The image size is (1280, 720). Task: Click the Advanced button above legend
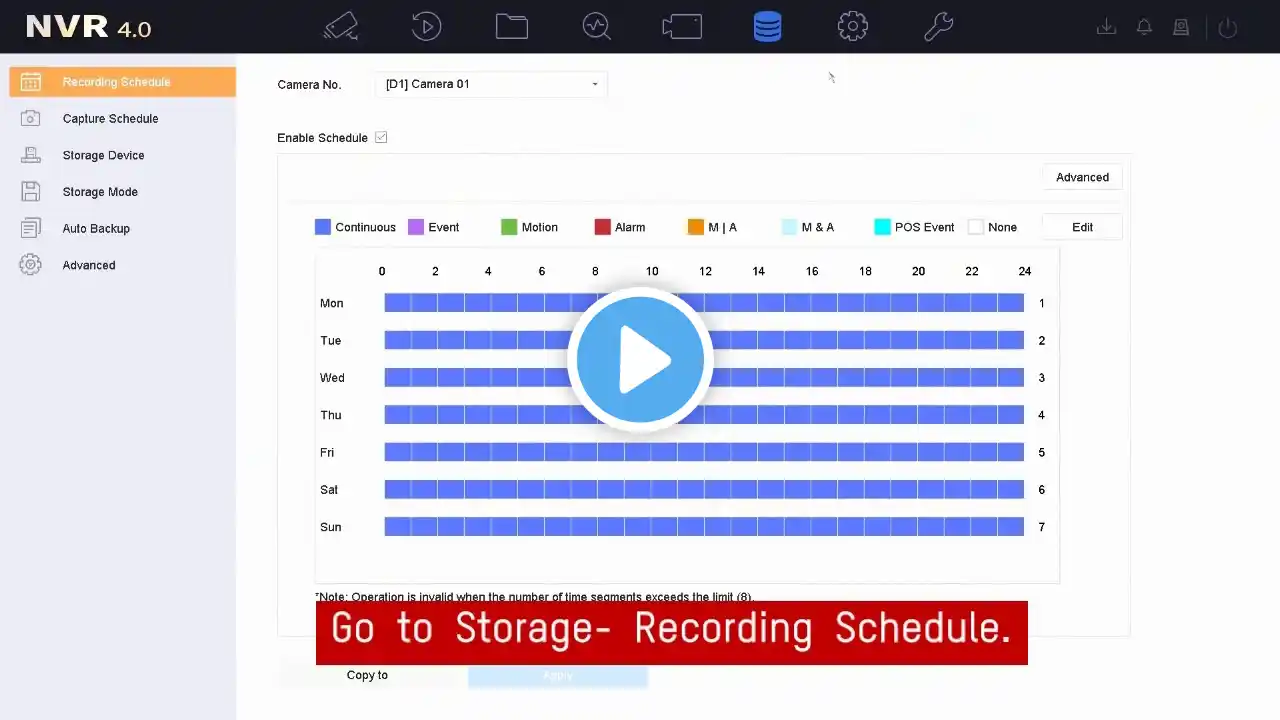[x=1082, y=177]
